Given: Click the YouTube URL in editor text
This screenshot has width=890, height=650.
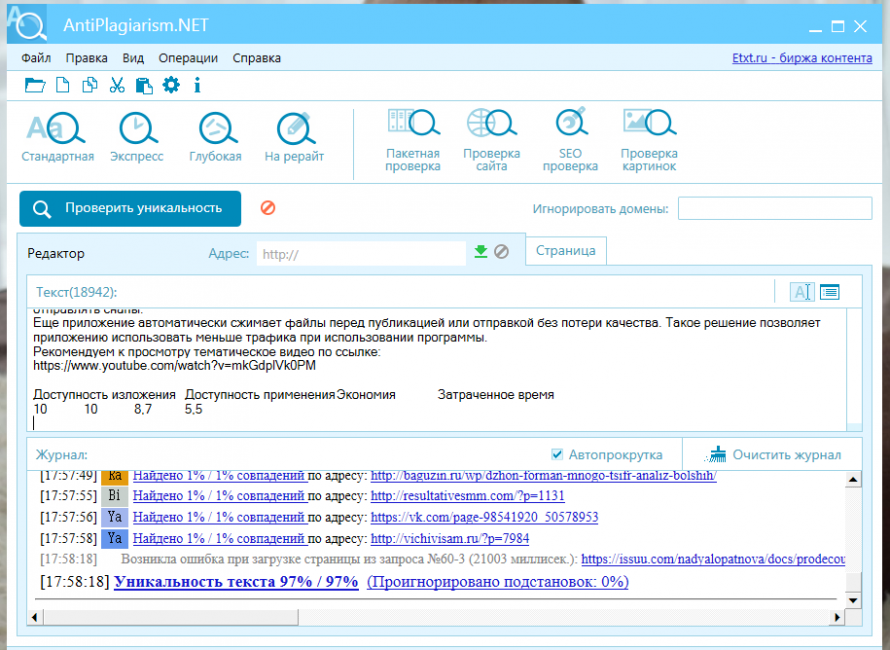Looking at the screenshot, I should [x=174, y=366].
